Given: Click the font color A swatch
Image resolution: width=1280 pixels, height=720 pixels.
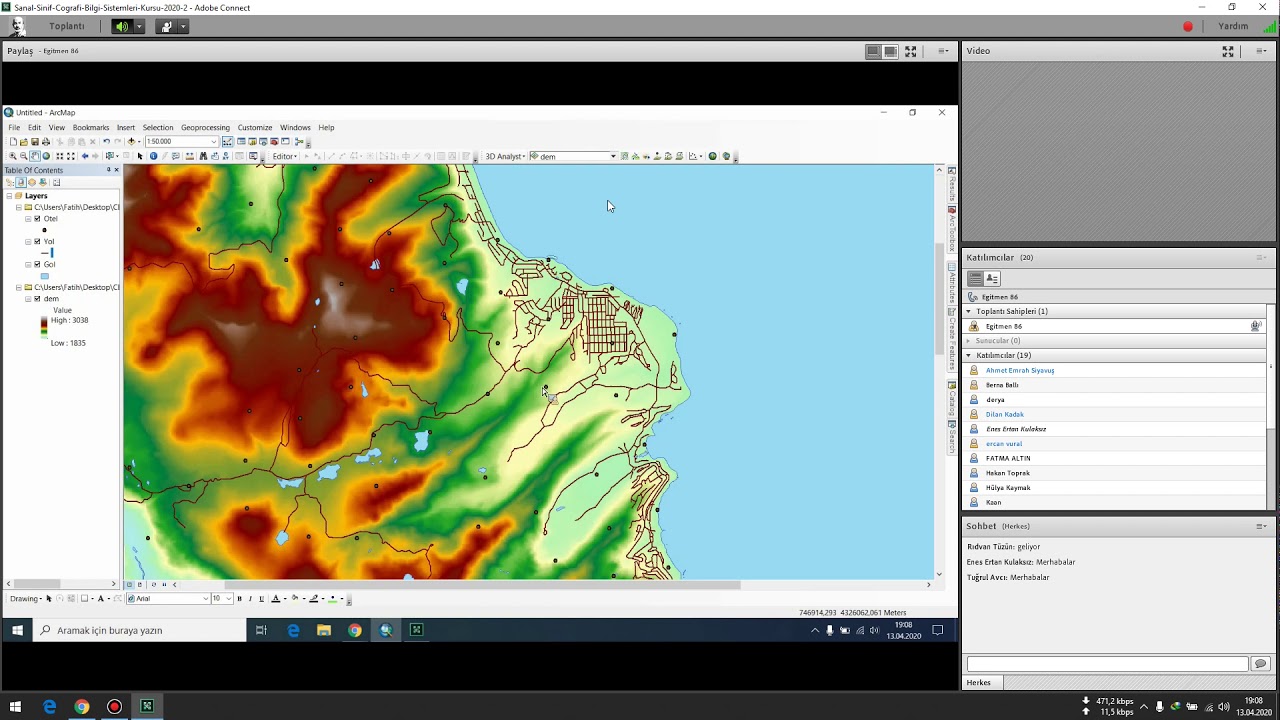Looking at the screenshot, I should 276,598.
